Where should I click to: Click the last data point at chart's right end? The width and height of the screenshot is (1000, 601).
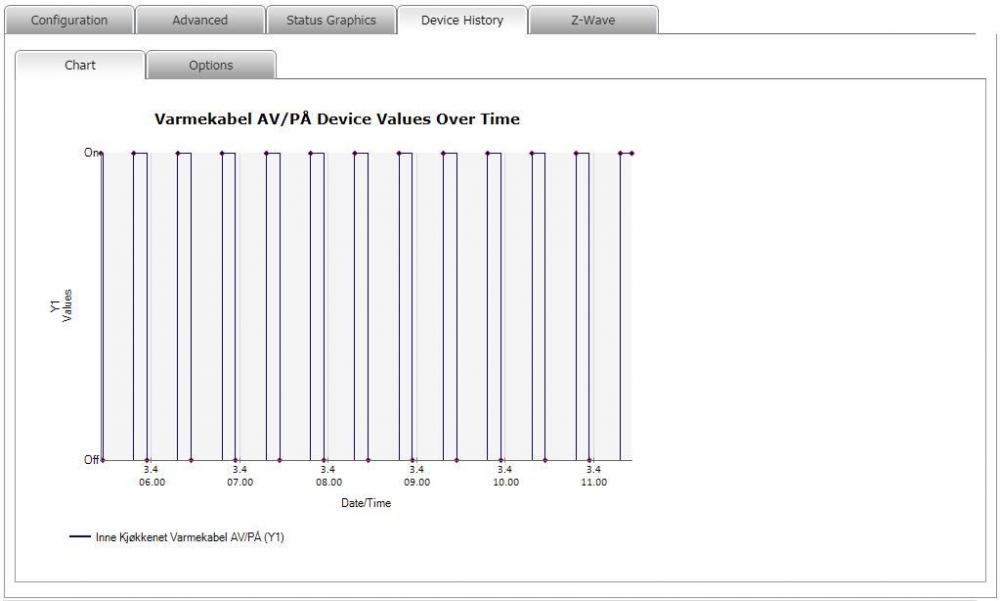coord(631,153)
